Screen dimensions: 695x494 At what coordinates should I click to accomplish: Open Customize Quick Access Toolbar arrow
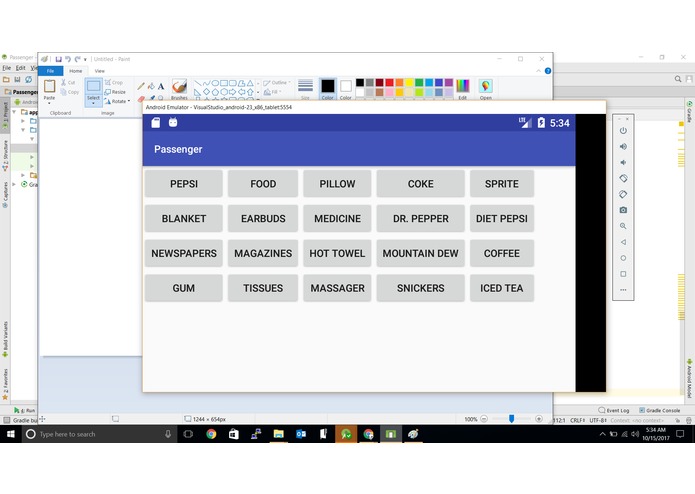(85, 59)
